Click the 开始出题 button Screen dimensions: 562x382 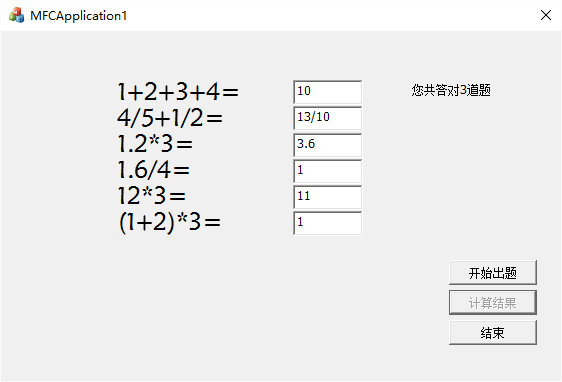pos(493,273)
